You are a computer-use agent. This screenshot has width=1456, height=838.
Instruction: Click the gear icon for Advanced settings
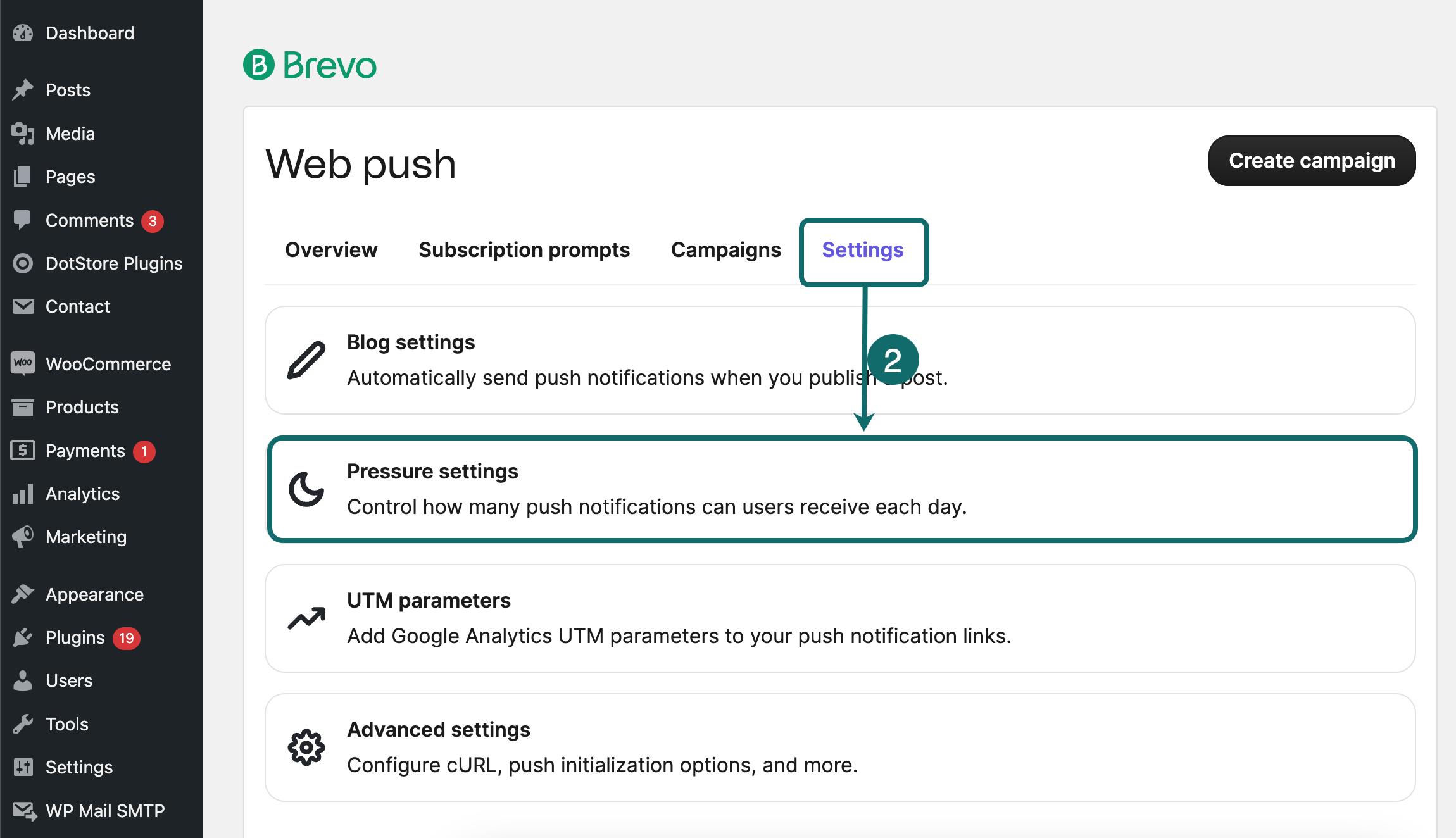(306, 747)
